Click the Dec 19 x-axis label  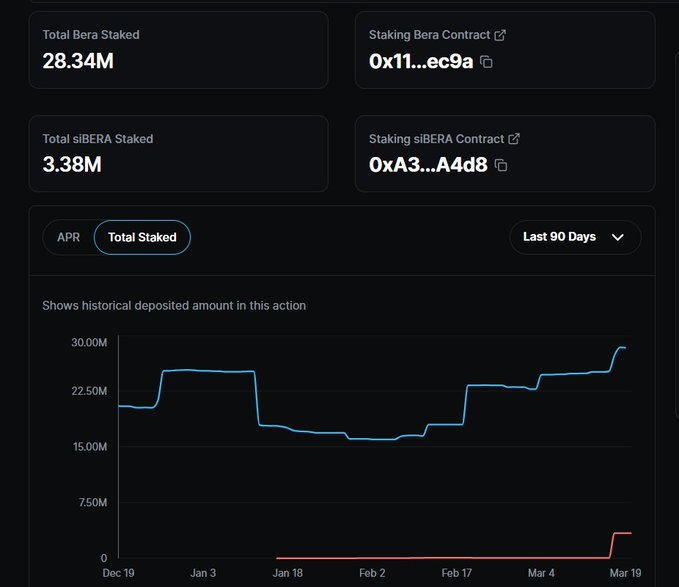click(118, 573)
